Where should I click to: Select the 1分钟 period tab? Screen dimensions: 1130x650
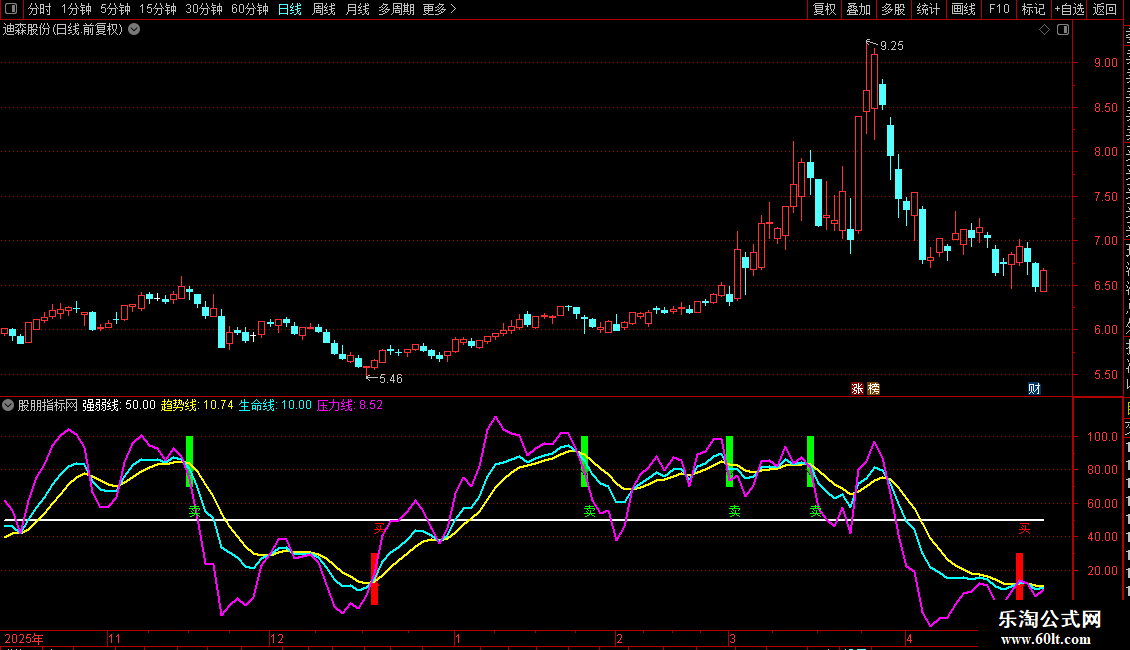[76, 9]
